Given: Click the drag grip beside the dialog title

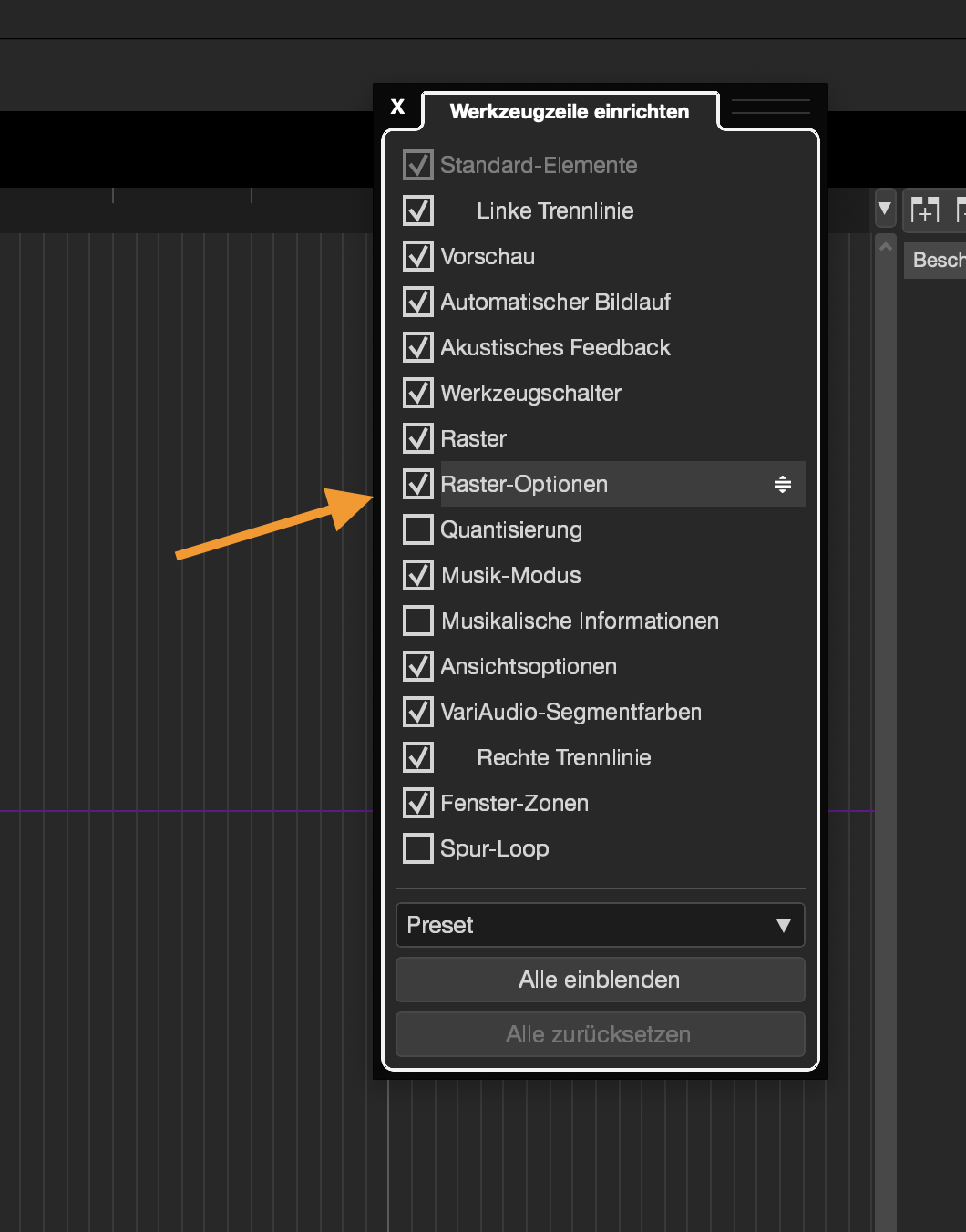Looking at the screenshot, I should tap(770, 107).
